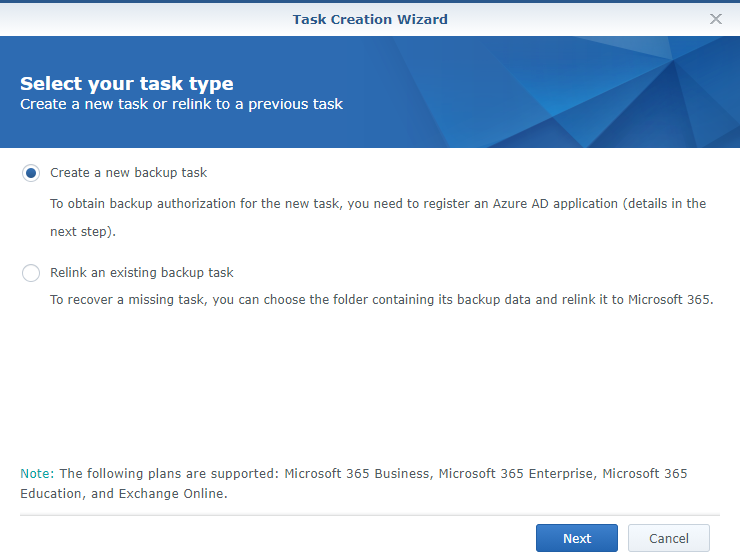Click the Azure AD application authorization description
Screen dimensions: 740x560
pos(378,217)
